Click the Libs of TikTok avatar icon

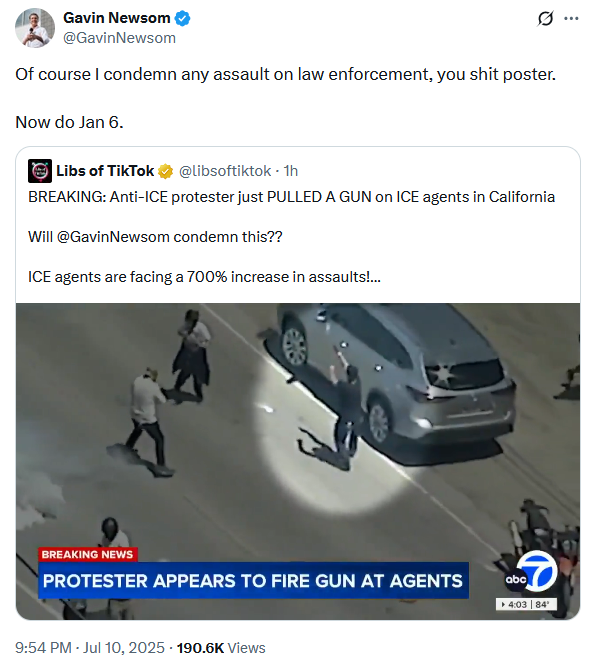(x=40, y=171)
